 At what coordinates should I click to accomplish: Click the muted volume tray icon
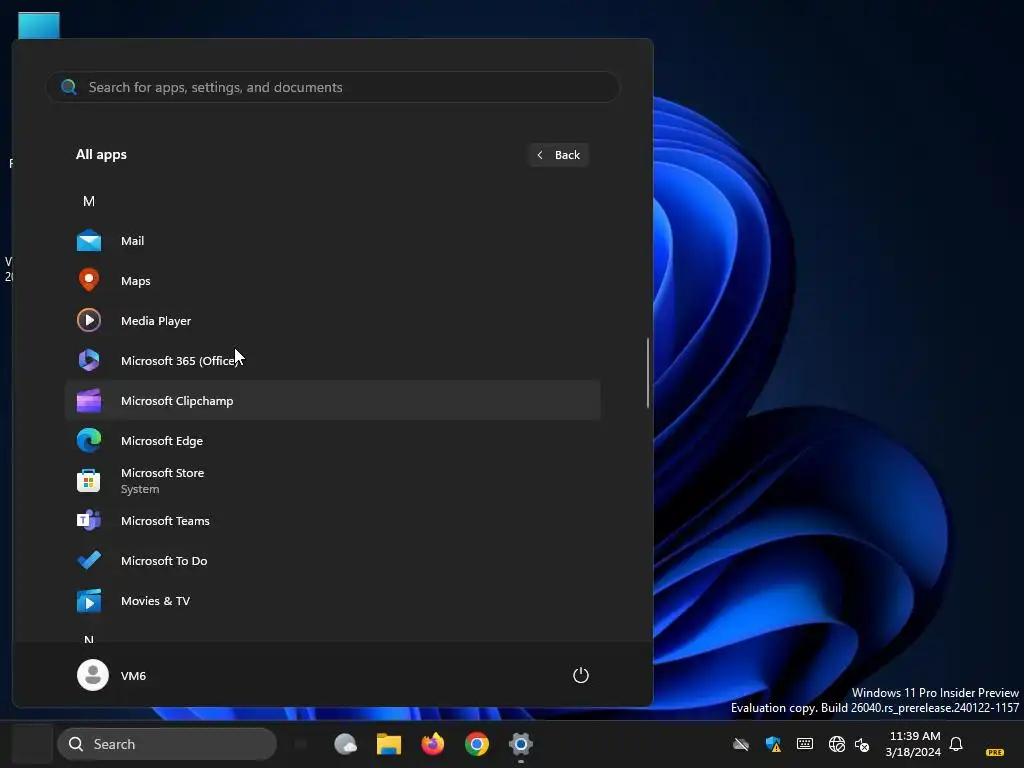[x=862, y=744]
